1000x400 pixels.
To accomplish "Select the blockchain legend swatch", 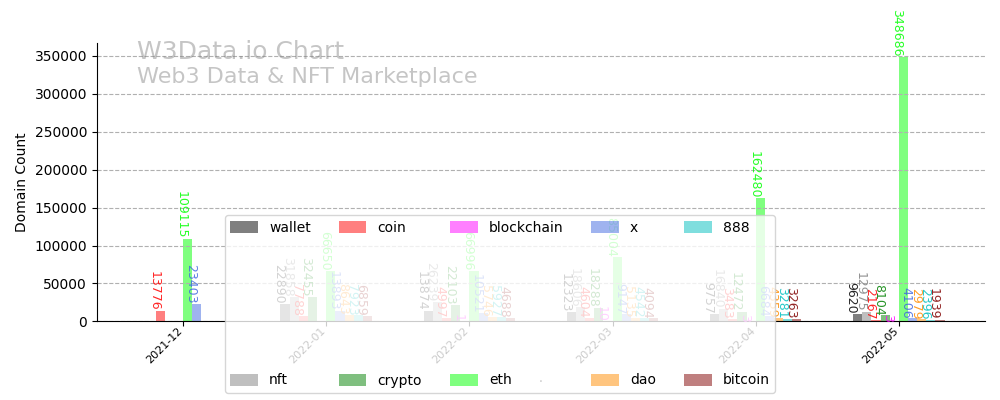I will tap(464, 227).
